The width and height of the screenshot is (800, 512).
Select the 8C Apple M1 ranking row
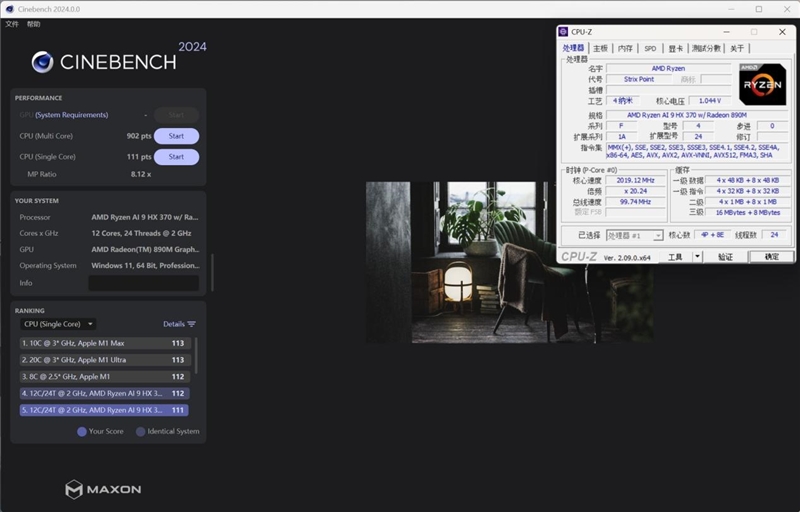point(105,377)
